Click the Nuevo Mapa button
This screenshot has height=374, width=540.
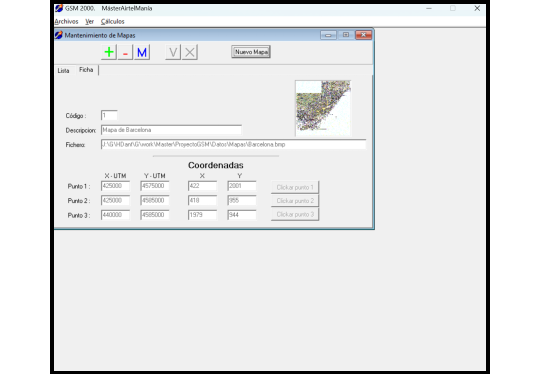(251, 52)
